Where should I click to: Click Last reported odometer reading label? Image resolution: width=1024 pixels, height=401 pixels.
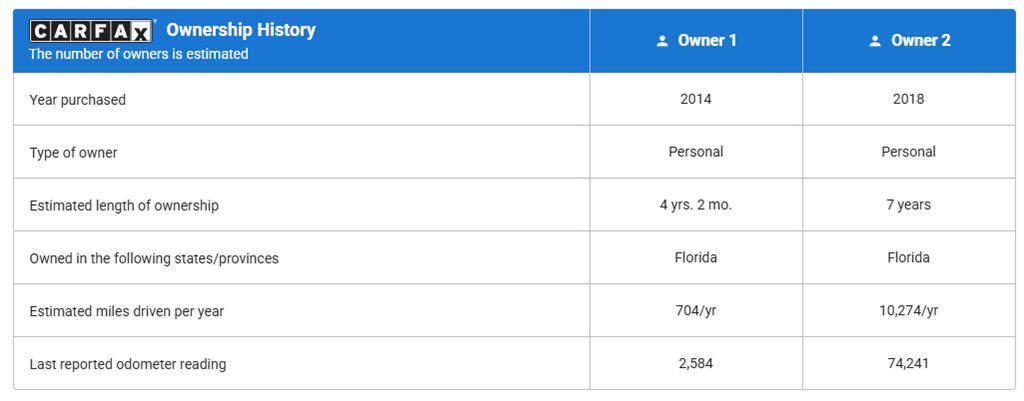click(128, 364)
